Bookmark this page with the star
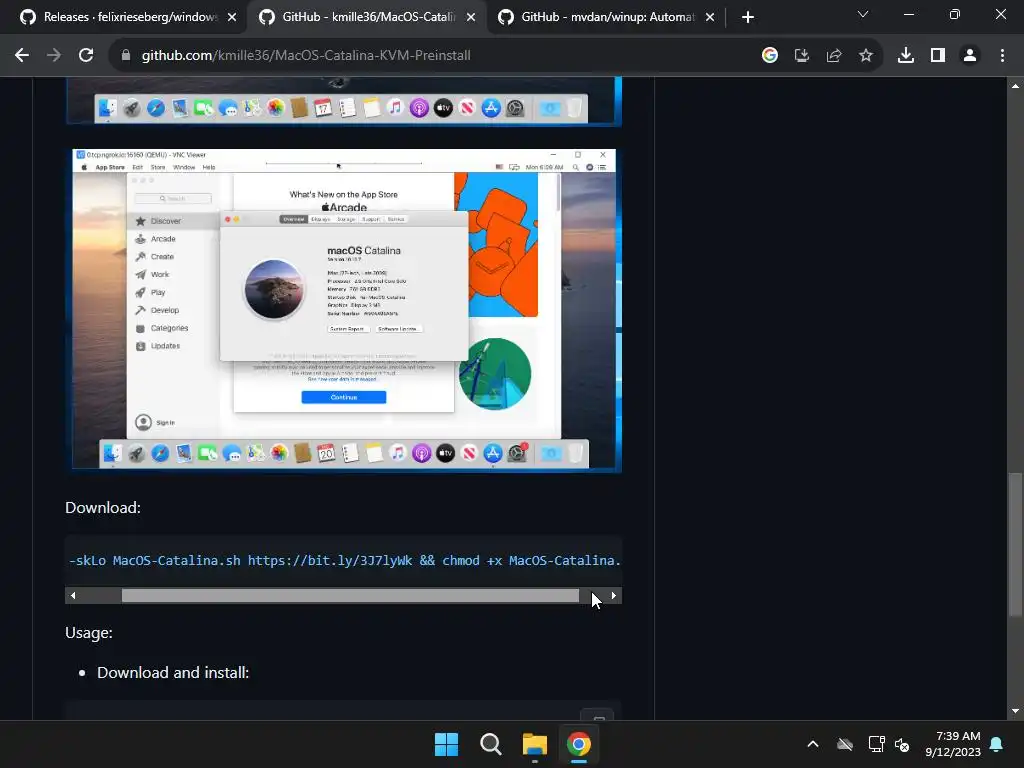This screenshot has height=768, width=1024. click(865, 56)
